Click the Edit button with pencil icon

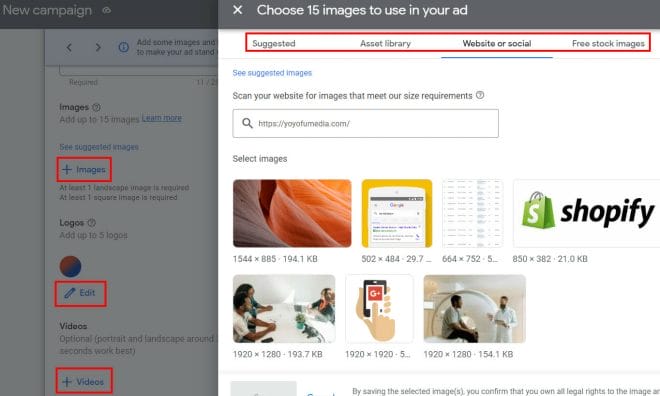[x=80, y=293]
